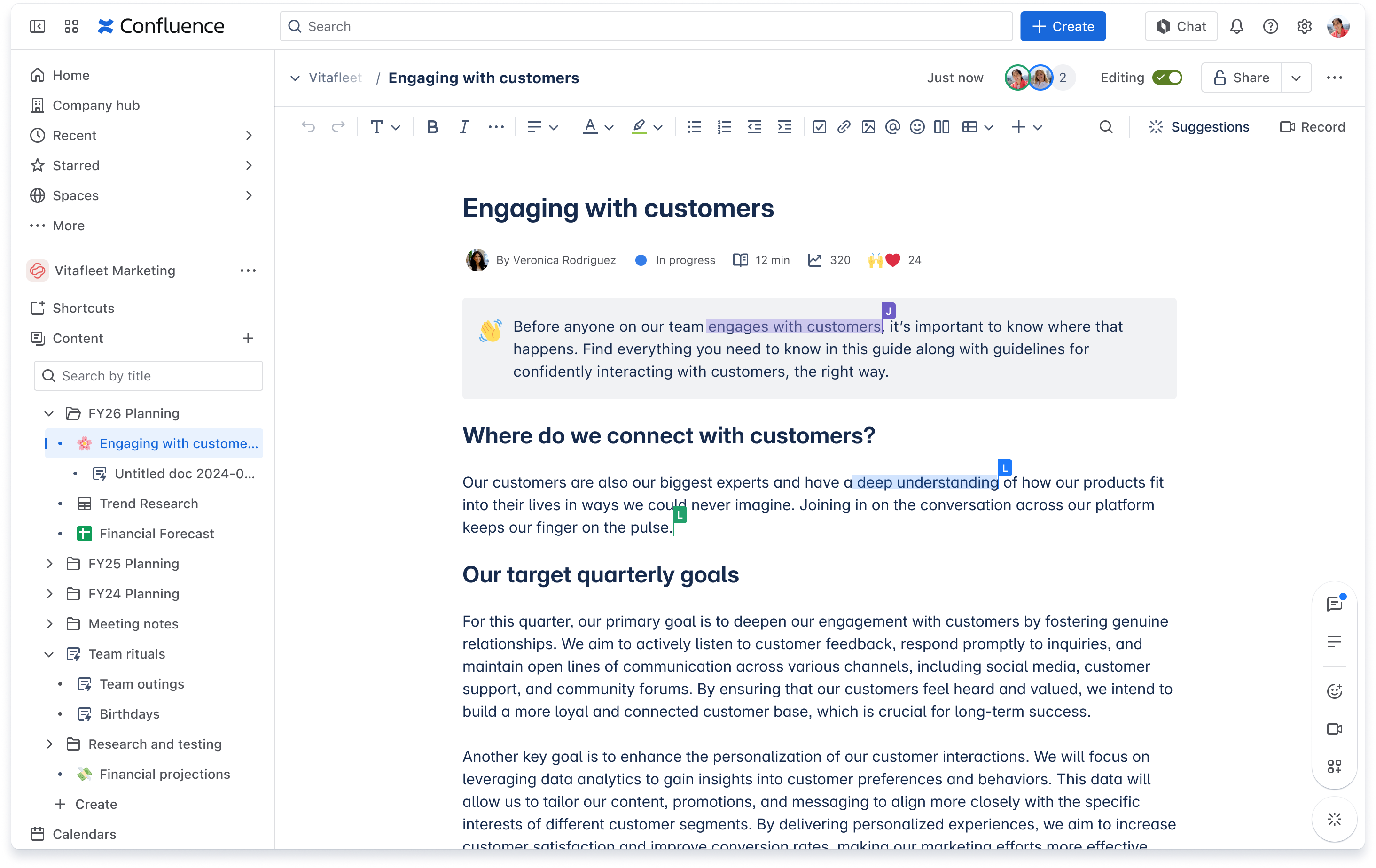The image size is (1376, 868).
Task: Open the Share dropdown menu
Action: [x=1295, y=78]
